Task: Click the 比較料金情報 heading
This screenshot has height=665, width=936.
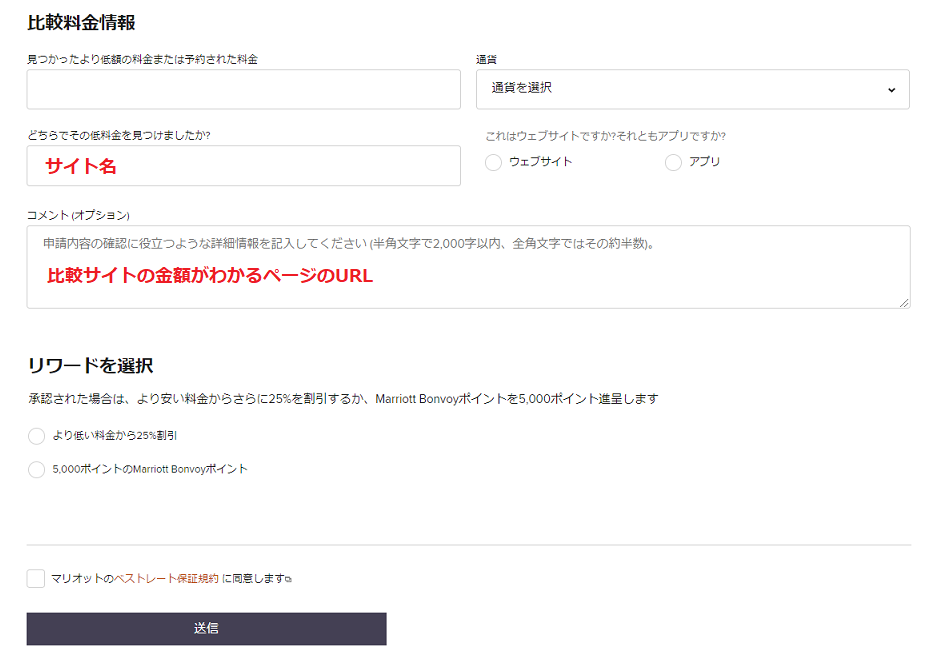Action: 81,23
